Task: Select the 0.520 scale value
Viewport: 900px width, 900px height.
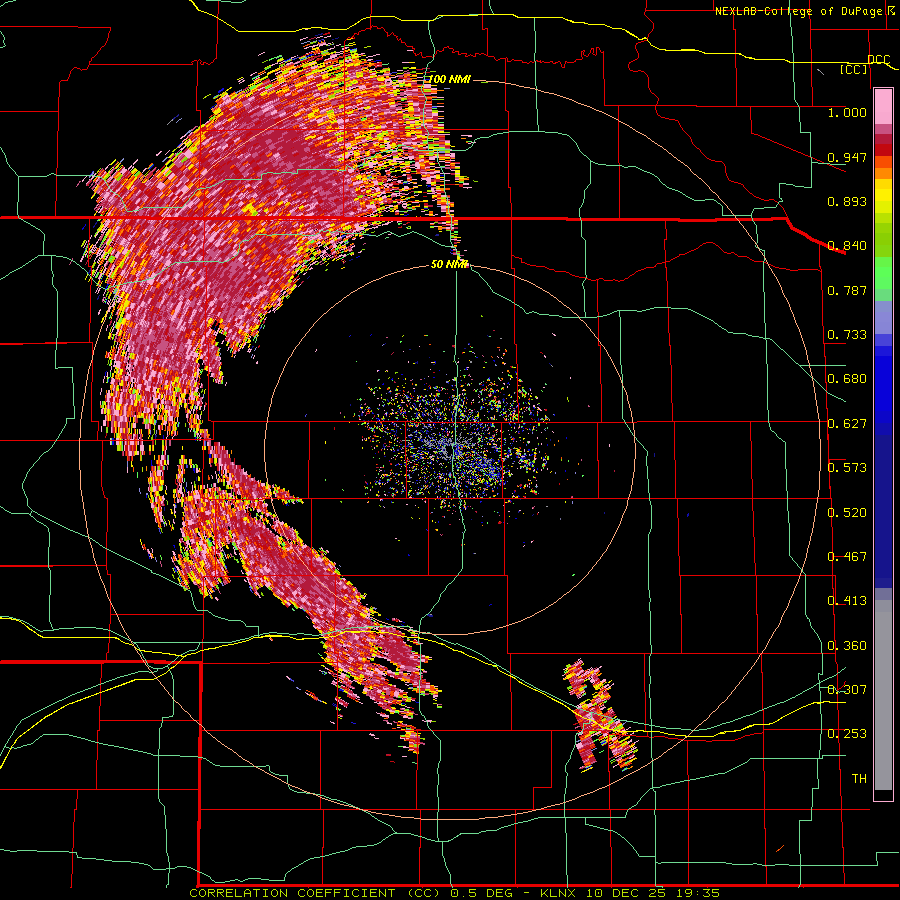Action: (847, 513)
